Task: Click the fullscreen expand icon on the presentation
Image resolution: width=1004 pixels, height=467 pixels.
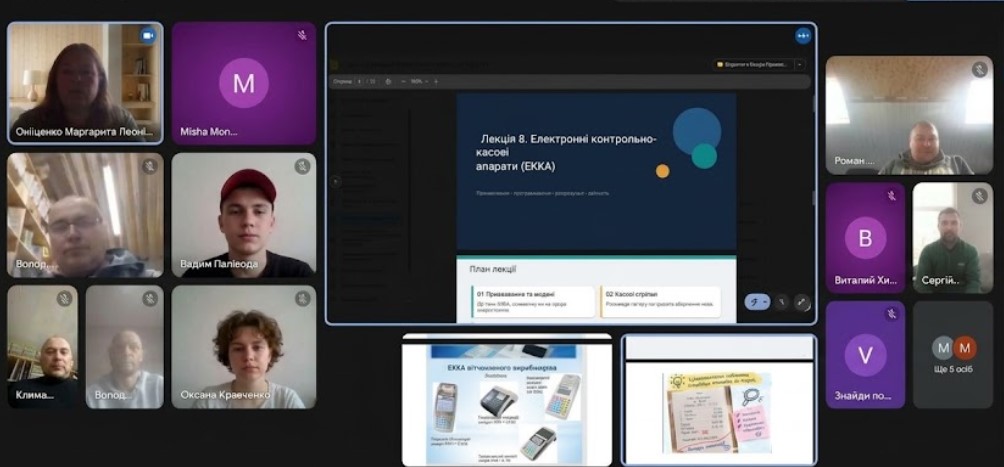Action: 802,302
